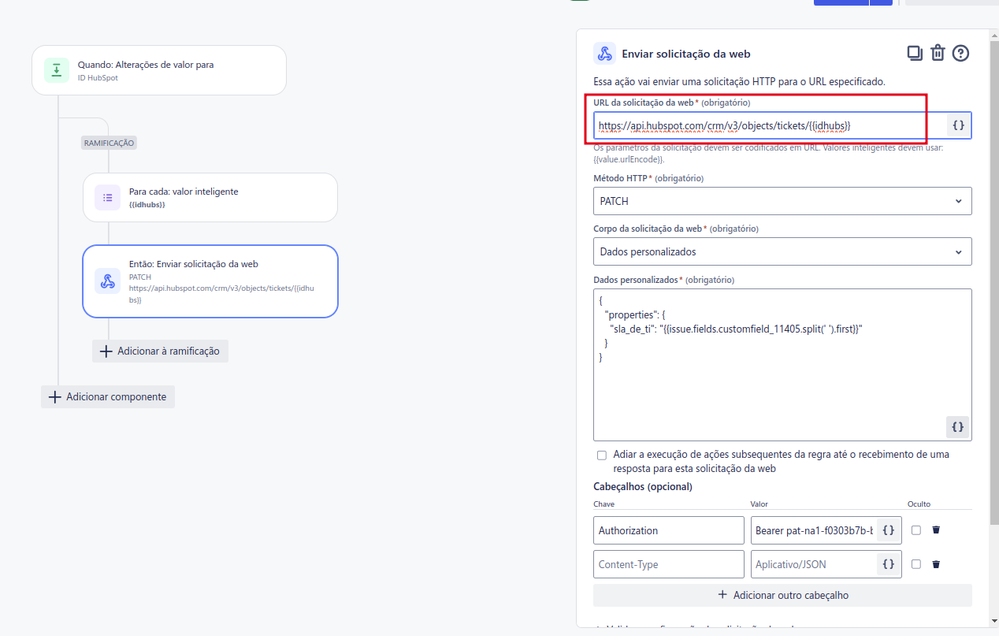This screenshot has height=636, width=999.
Task: Click 'PATCH' text on the 'Então' card
Action: [140, 277]
